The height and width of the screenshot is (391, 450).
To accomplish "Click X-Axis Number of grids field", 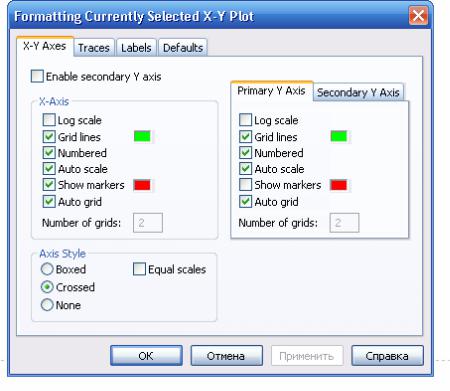I will [148, 223].
